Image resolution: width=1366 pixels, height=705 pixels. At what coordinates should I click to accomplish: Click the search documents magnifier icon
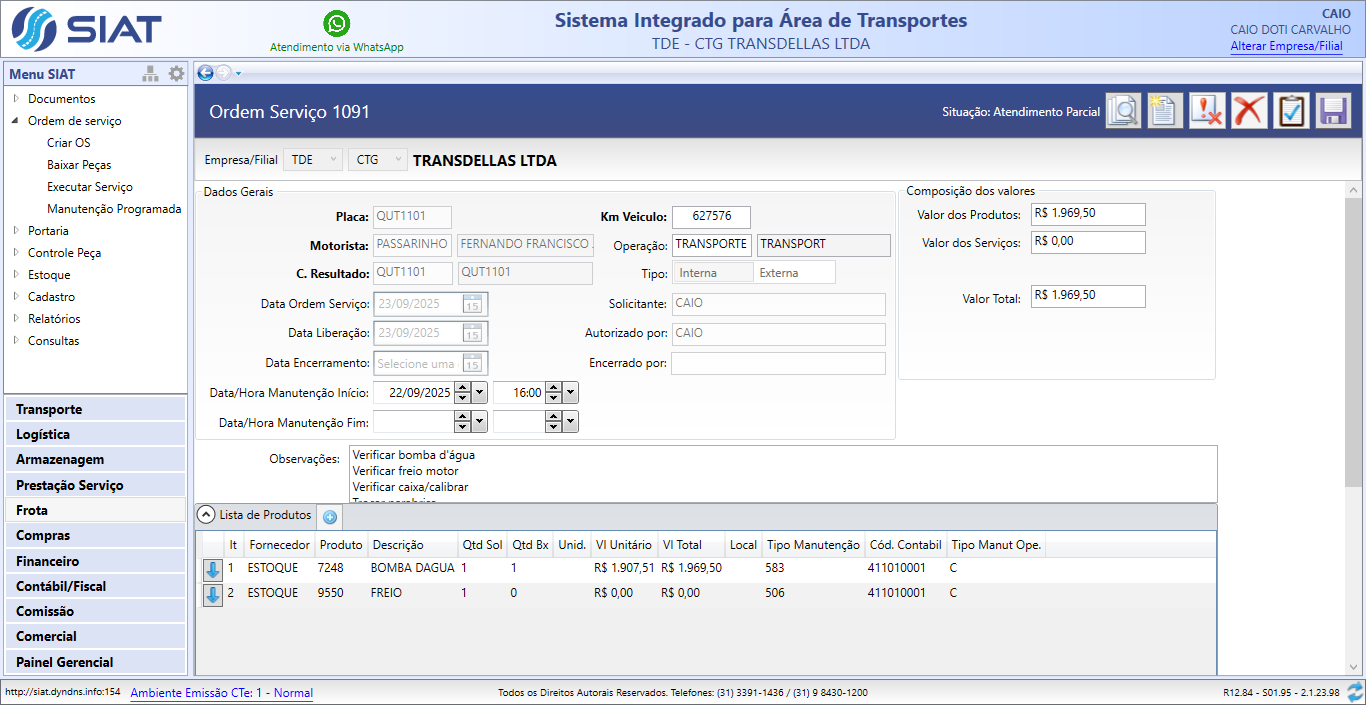1123,111
